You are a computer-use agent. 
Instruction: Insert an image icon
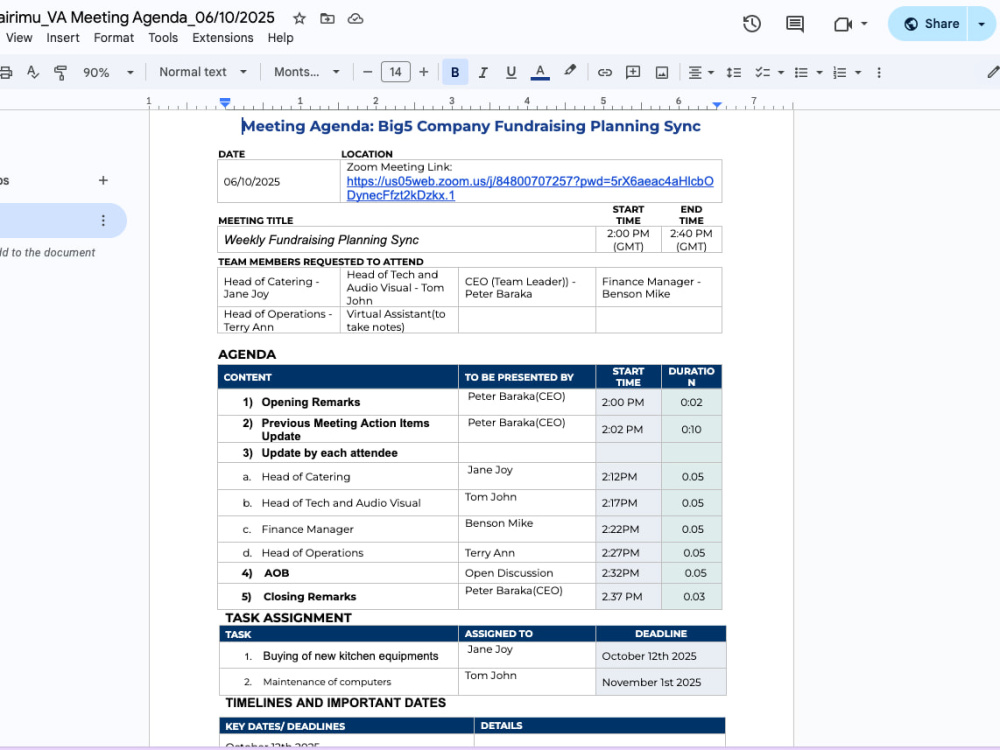click(662, 72)
